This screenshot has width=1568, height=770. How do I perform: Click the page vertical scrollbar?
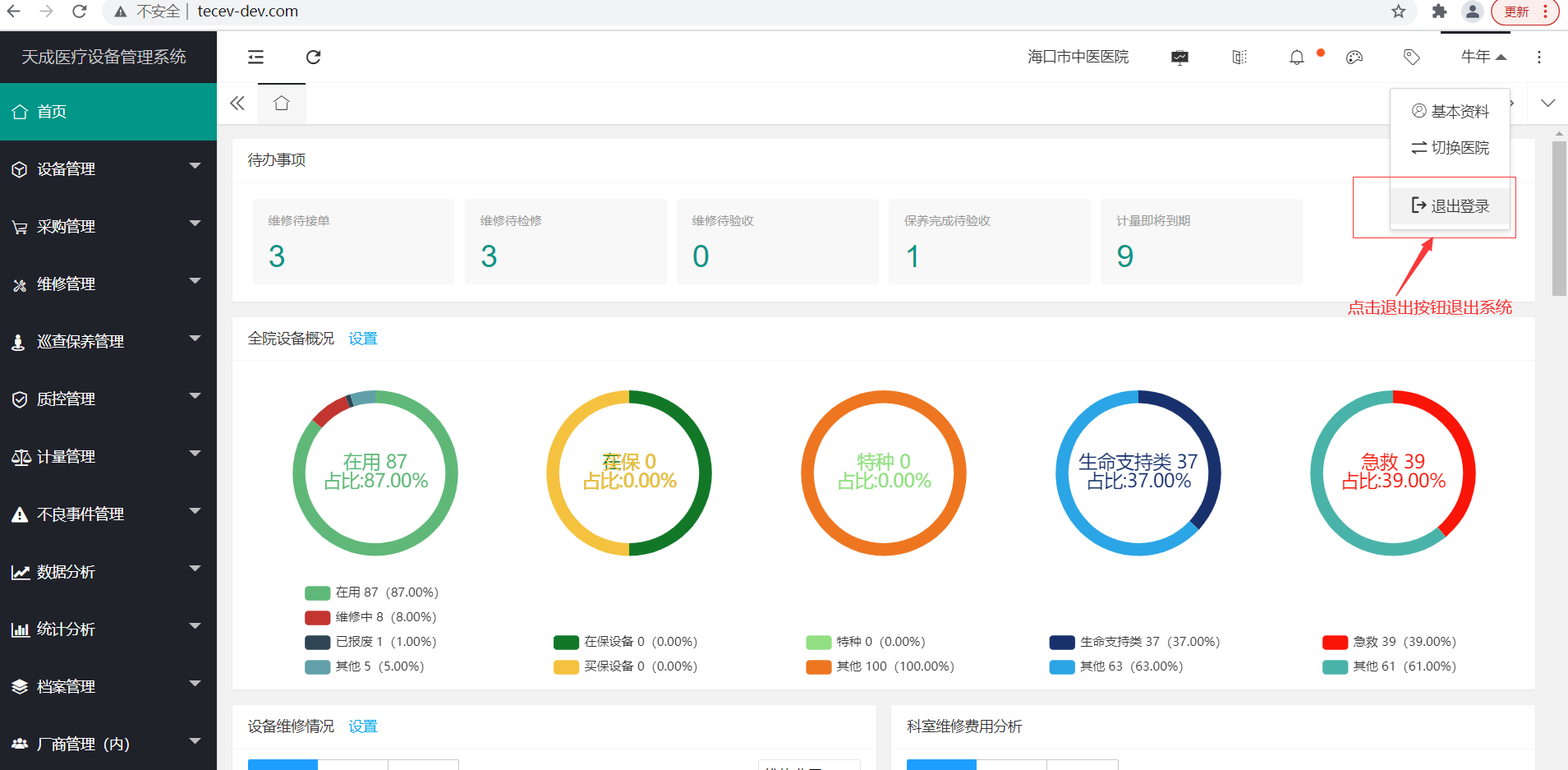[1559, 218]
